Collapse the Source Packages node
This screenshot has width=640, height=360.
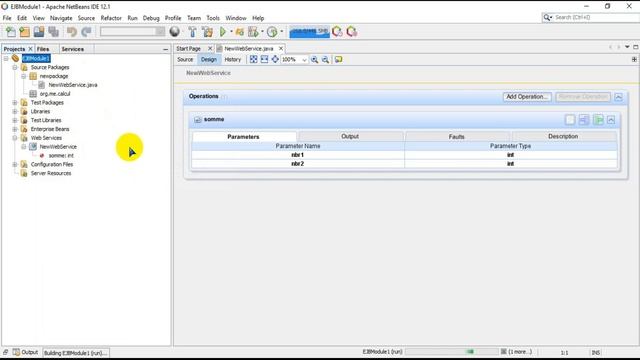tap(15, 67)
